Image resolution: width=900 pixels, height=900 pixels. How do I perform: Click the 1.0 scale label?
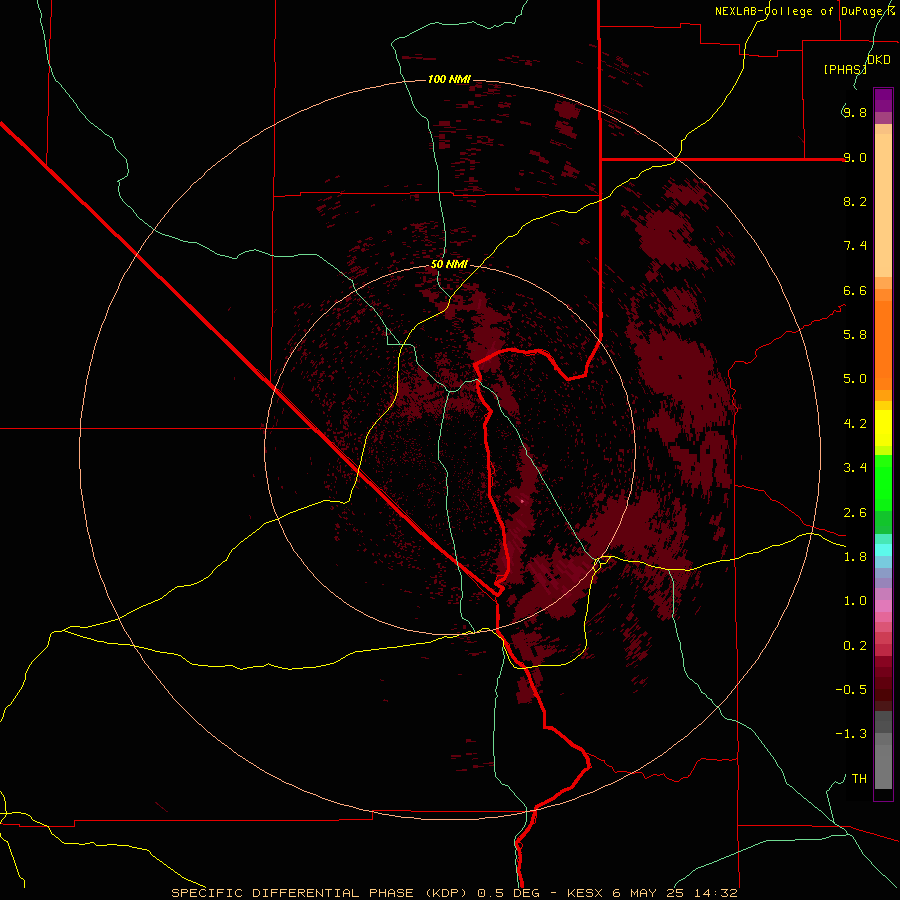pos(855,601)
